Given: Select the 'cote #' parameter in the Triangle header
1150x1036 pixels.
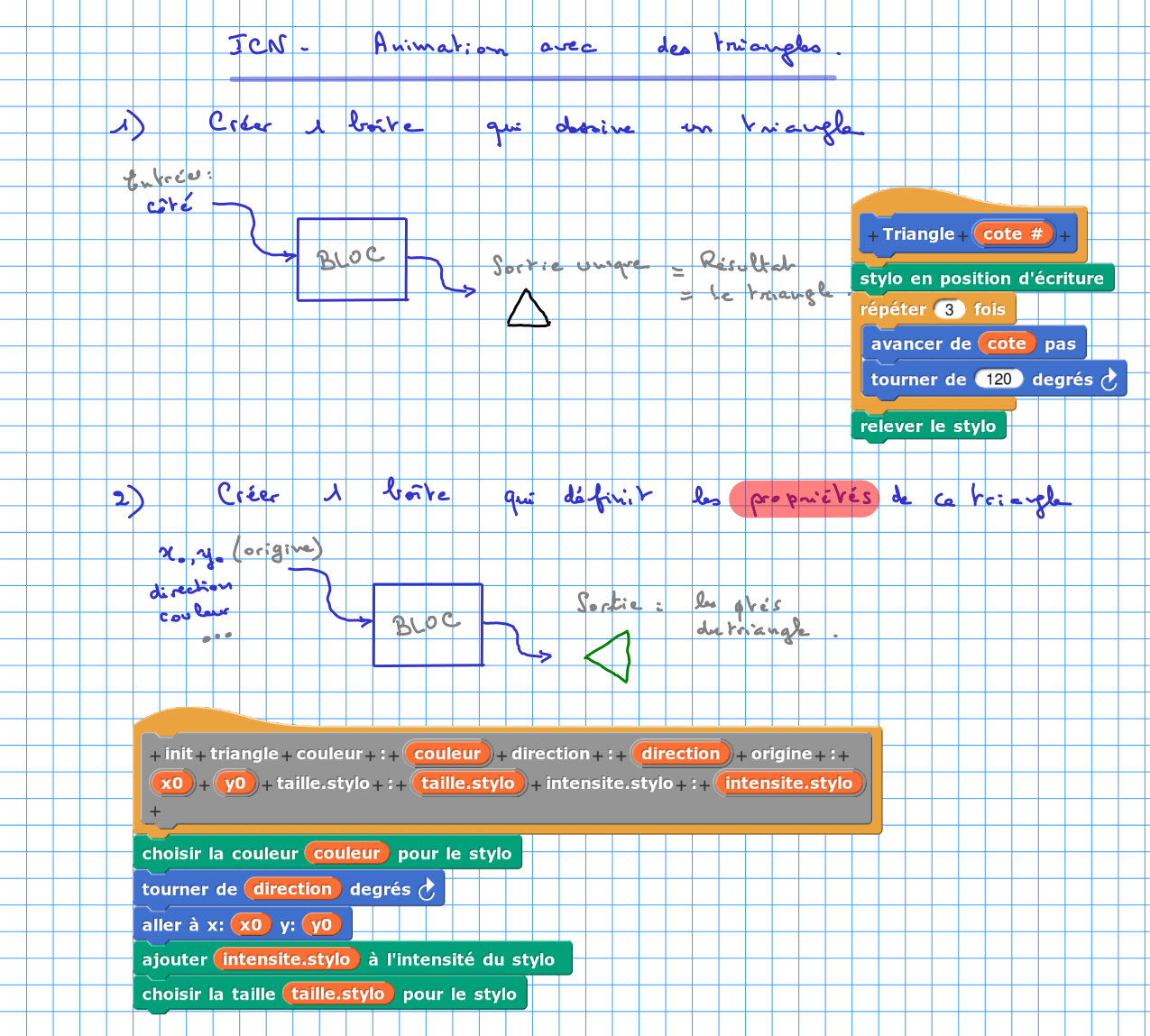Looking at the screenshot, I should [1013, 234].
